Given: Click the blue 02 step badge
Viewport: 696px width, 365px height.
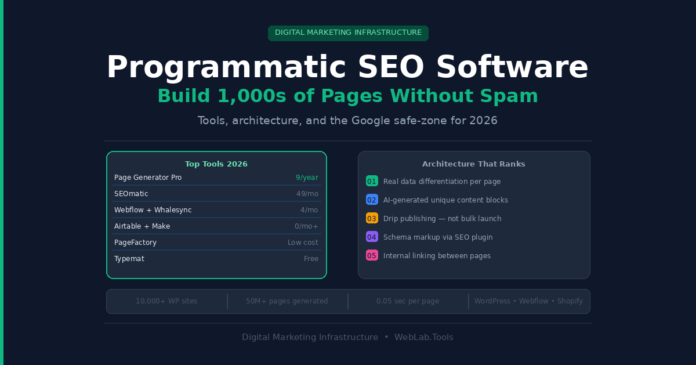Looking at the screenshot, I should pos(372,200).
